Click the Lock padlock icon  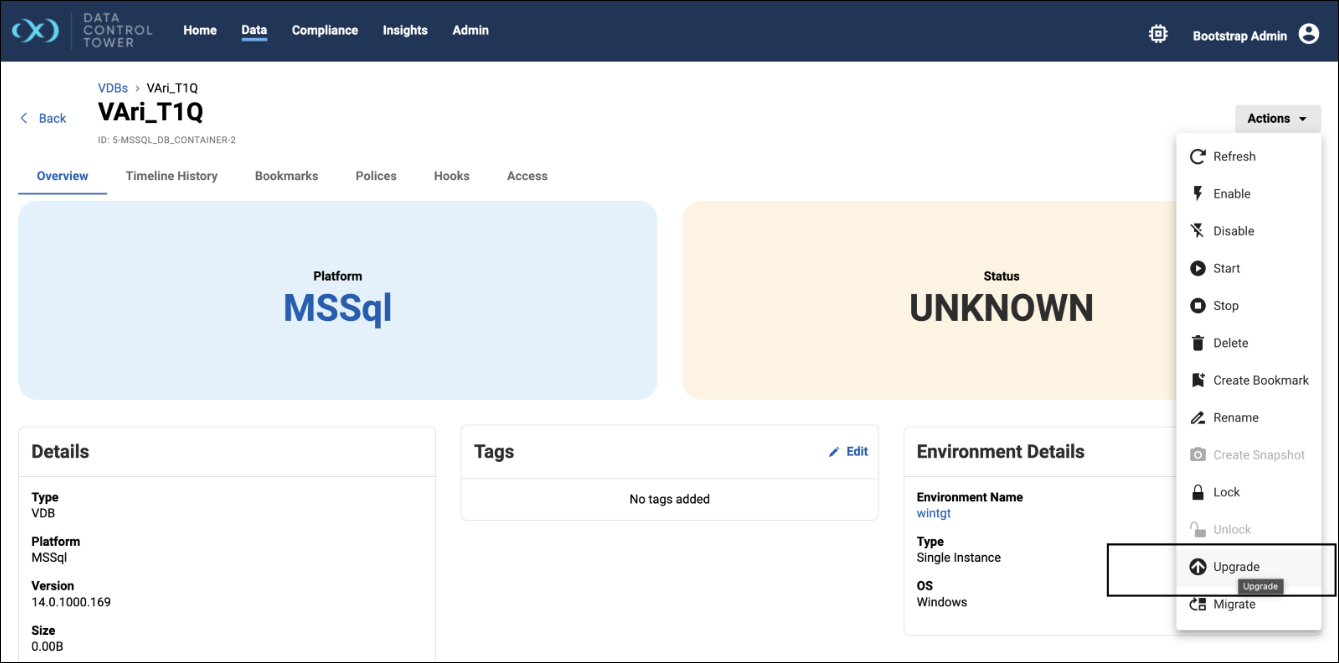(x=1197, y=492)
